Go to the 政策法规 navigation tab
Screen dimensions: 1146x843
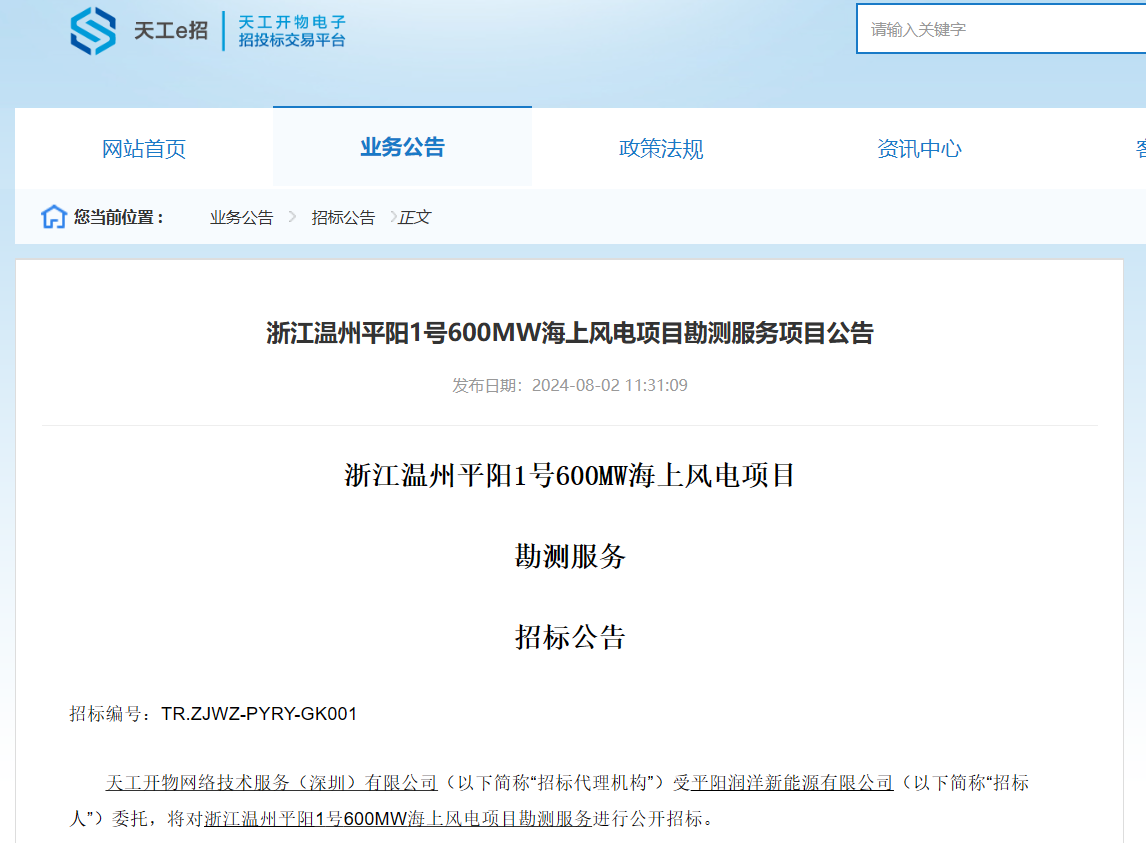661,149
